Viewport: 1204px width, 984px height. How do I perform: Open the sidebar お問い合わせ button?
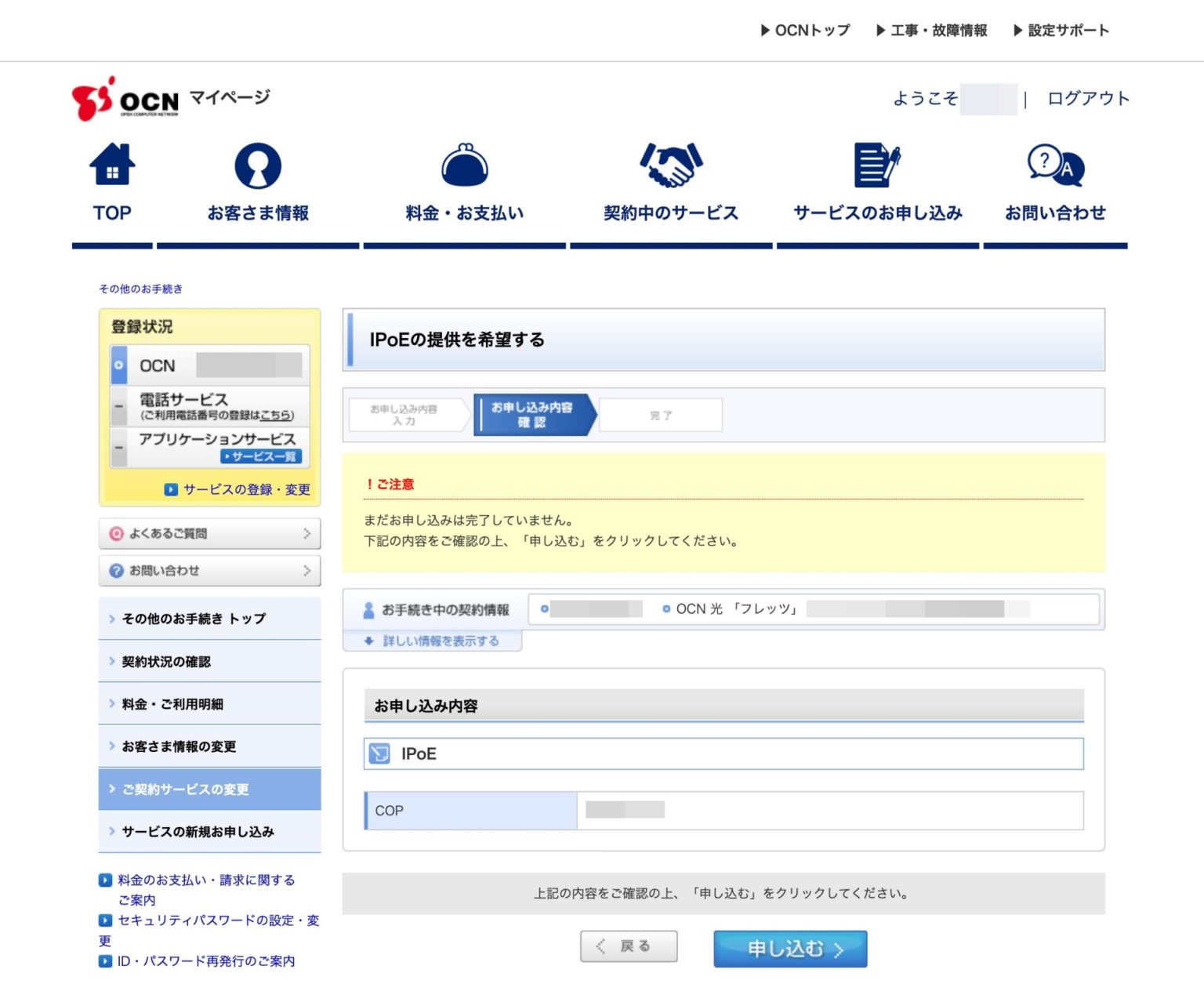[x=209, y=571]
